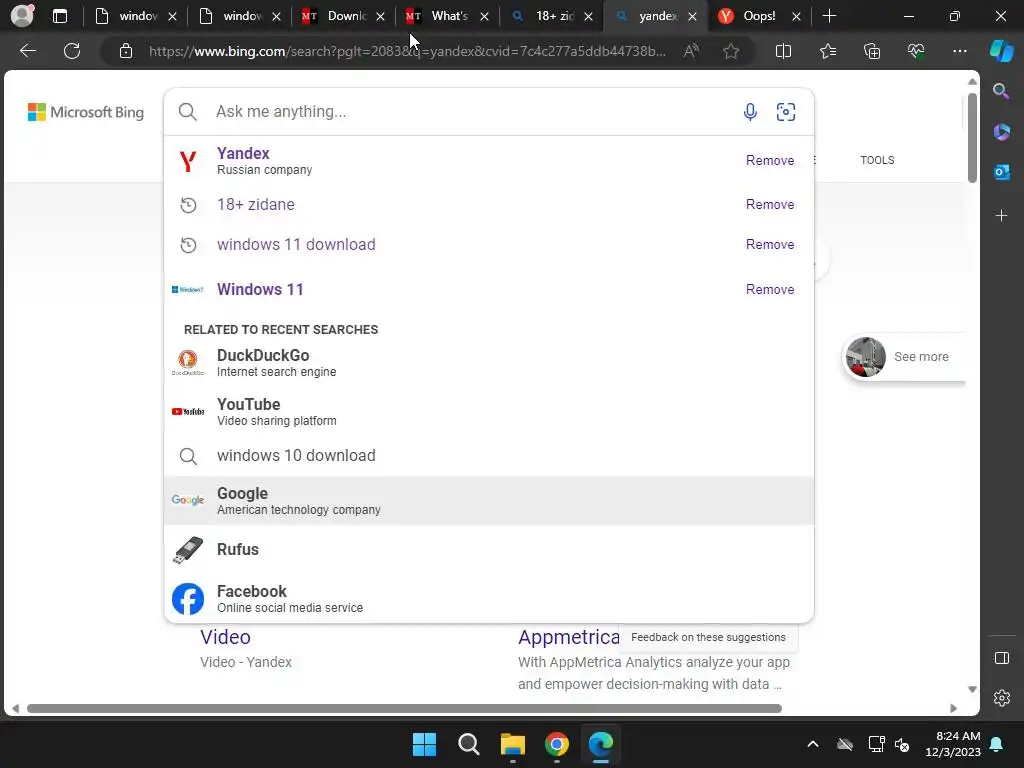1024x768 pixels.
Task: Open Settings and more ellipsis menu
Action: coord(959,51)
